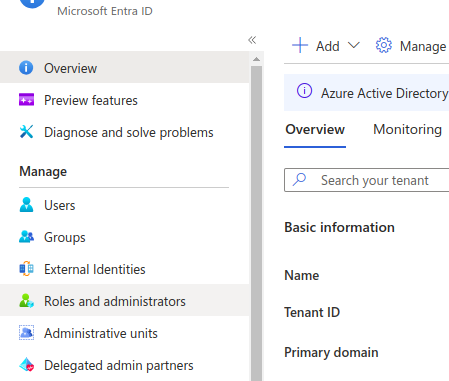Click the Delegated admin partners icon

click(x=26, y=365)
